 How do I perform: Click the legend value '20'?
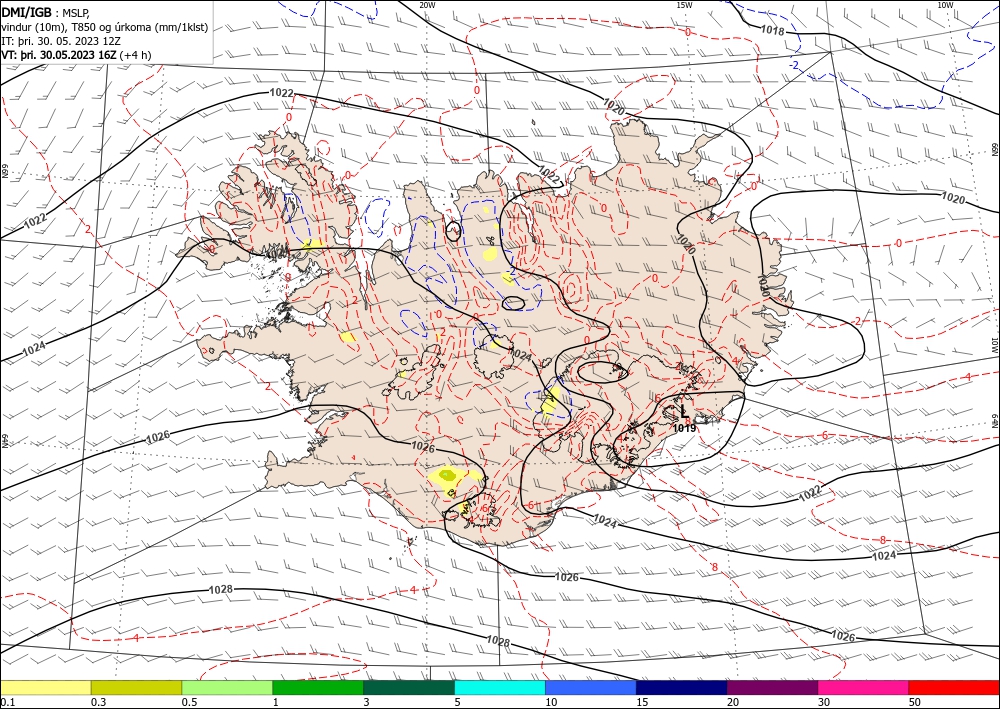[733, 702]
